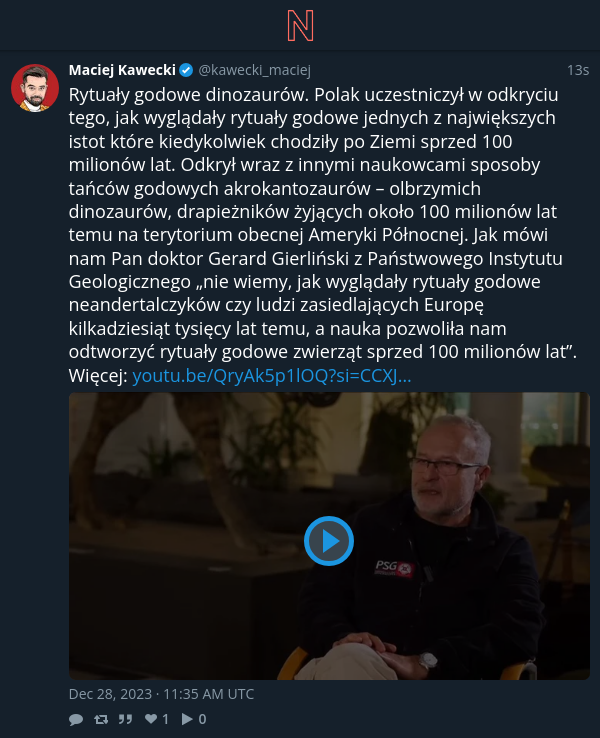Viewport: 600px width, 738px height.
Task: Click the blue verified badge icon
Action: [186, 70]
